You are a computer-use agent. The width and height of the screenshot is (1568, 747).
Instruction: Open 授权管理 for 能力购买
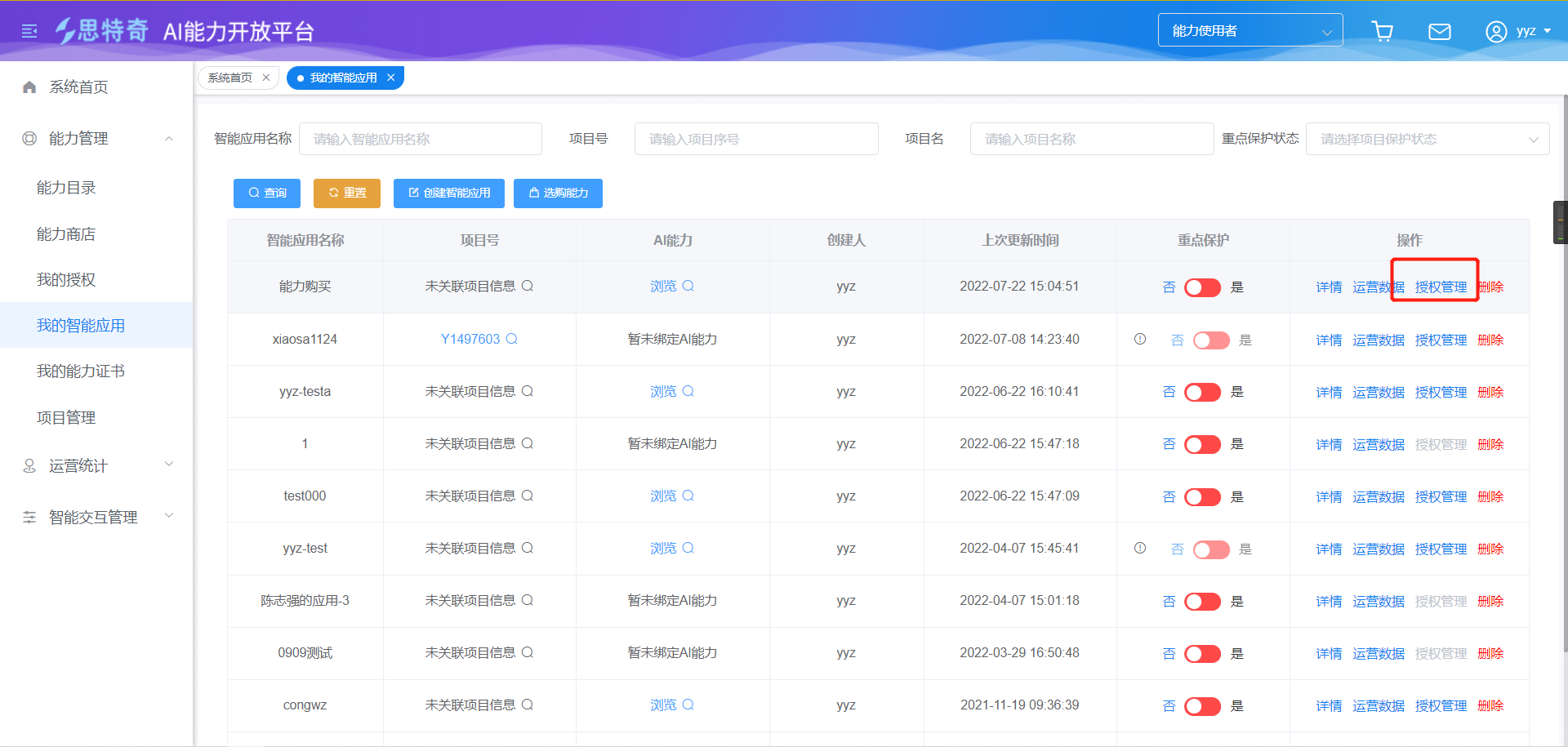(1441, 287)
